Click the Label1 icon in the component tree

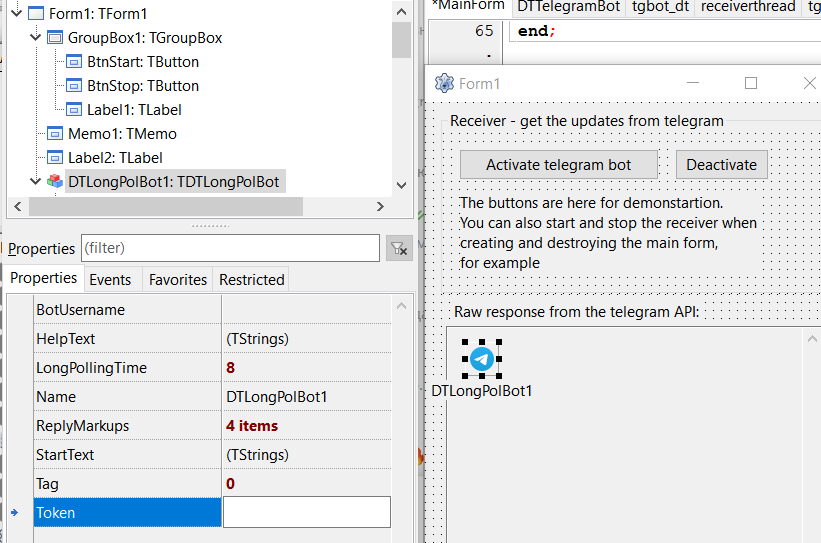coord(74,110)
